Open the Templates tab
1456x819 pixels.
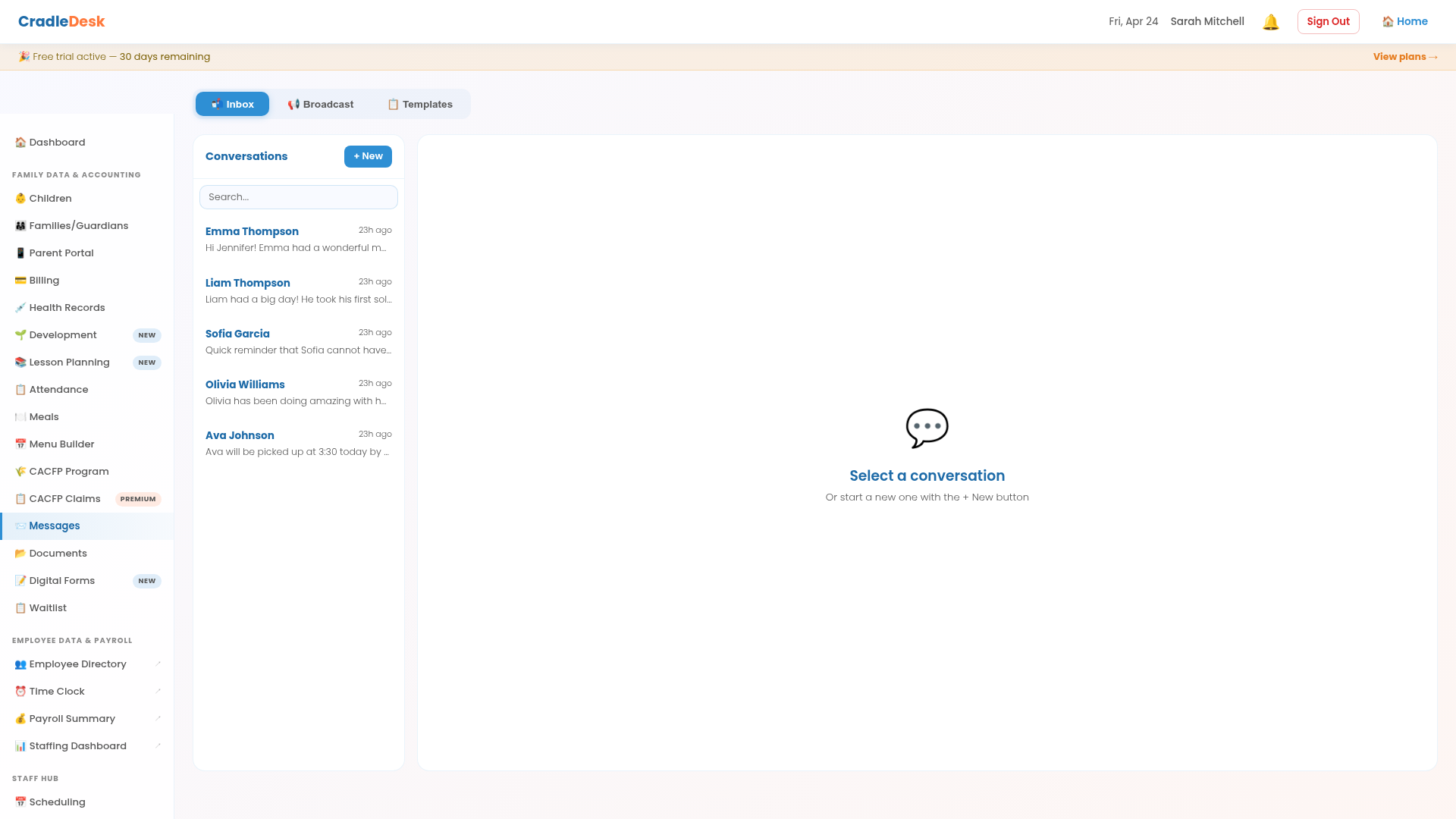point(420,104)
